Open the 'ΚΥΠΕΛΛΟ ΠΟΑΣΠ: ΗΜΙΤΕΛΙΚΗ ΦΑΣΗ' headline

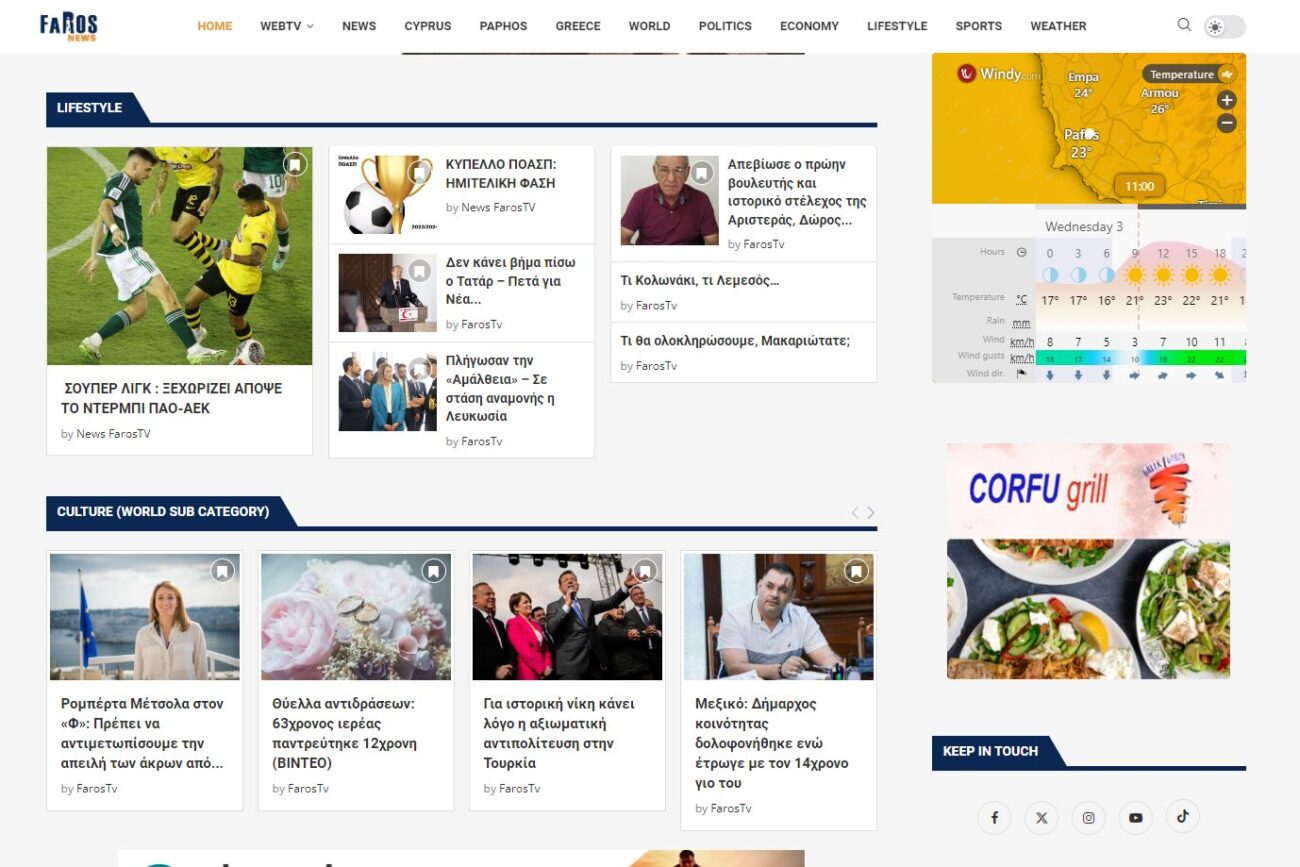coord(500,173)
